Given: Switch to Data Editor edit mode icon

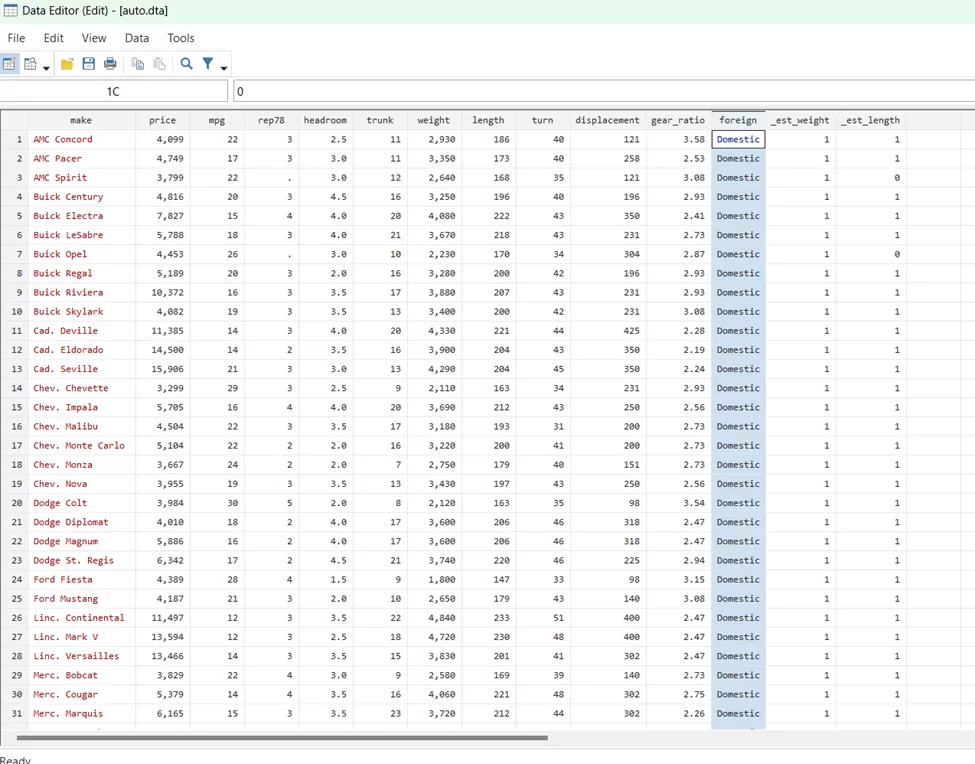Looking at the screenshot, I should coord(10,64).
